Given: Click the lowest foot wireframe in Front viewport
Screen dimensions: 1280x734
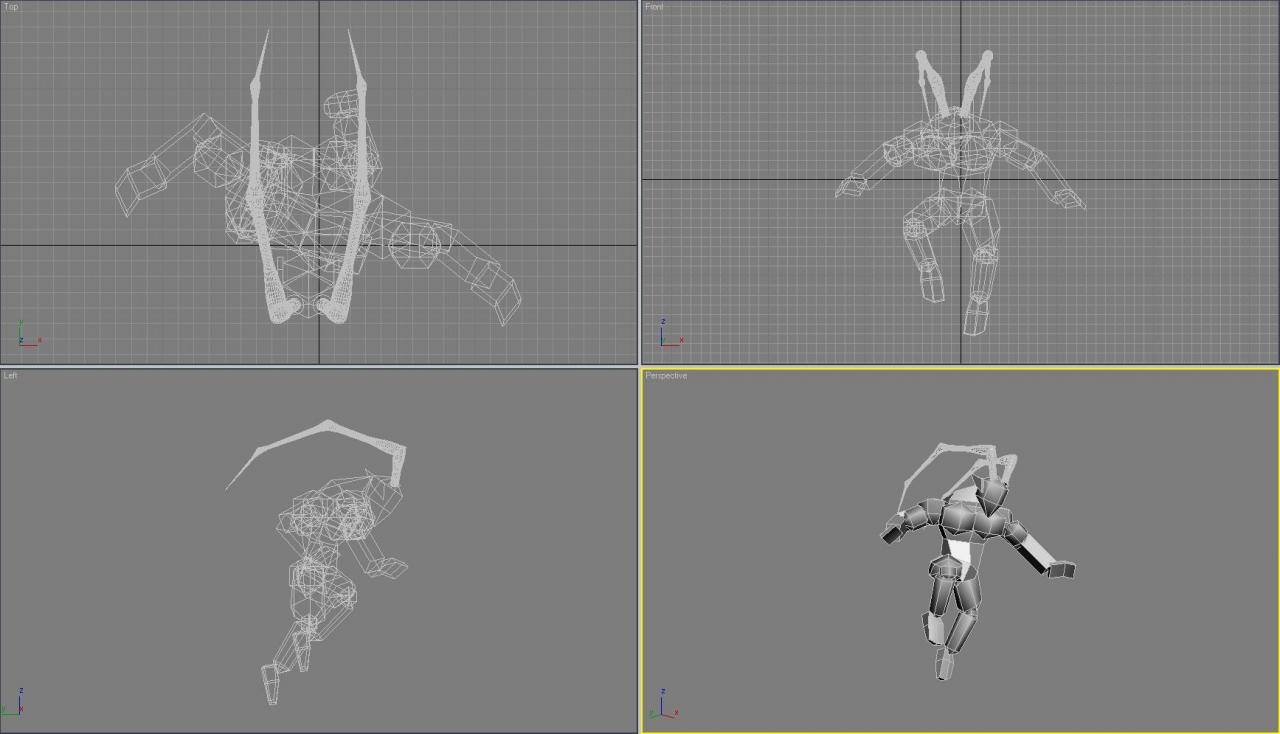Looking at the screenshot, I should [x=974, y=322].
